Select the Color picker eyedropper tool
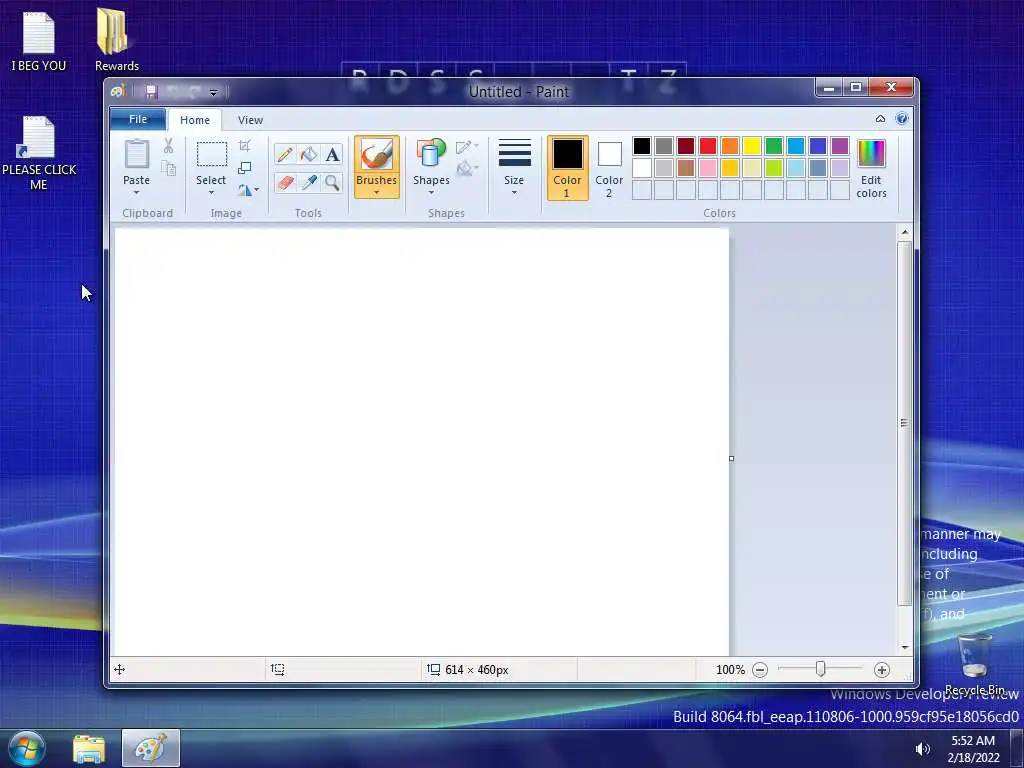1024x768 pixels. pos(308,182)
